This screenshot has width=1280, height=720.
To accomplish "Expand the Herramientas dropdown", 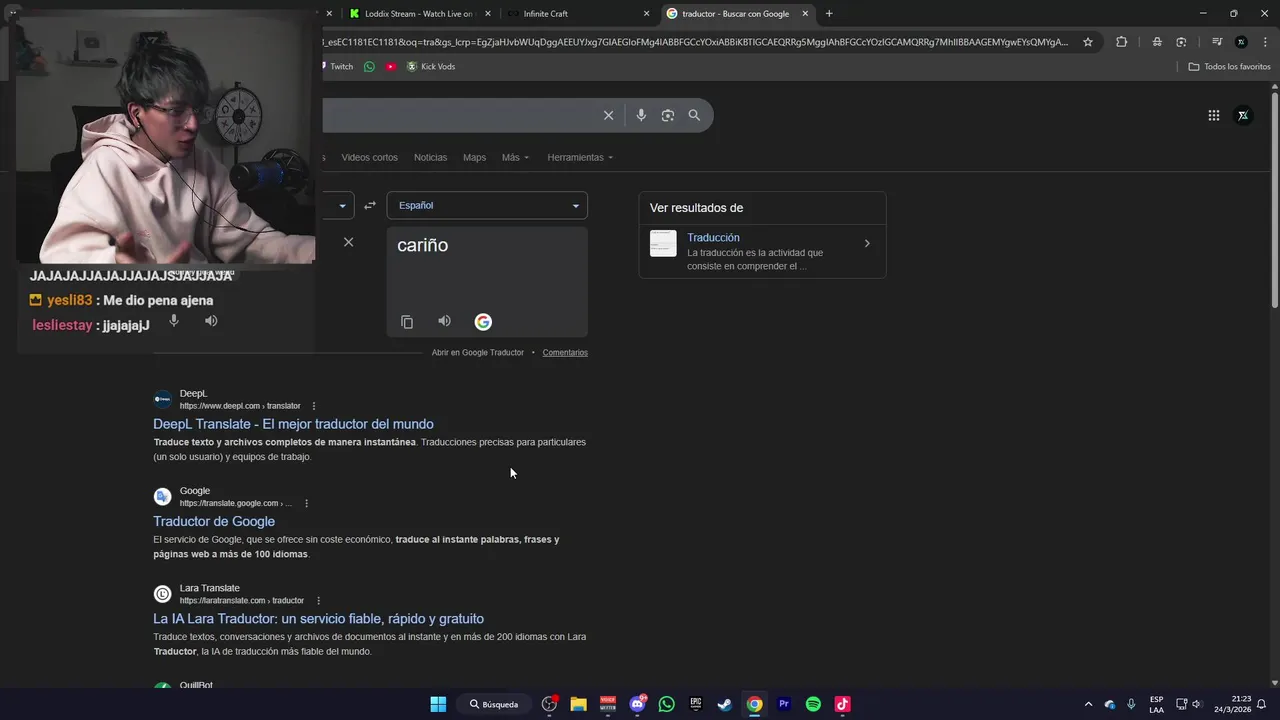I will (580, 157).
